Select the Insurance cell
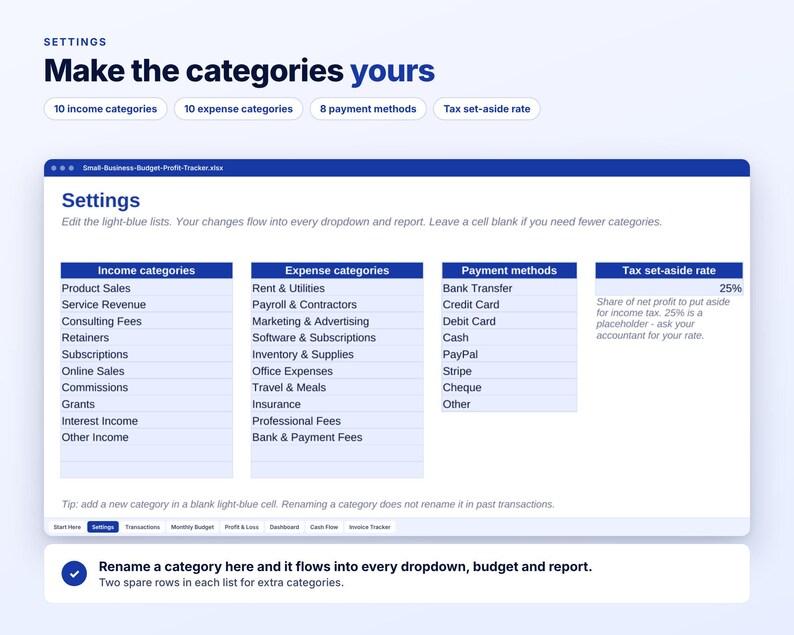Viewport: 794px width, 635px height. 337,404
